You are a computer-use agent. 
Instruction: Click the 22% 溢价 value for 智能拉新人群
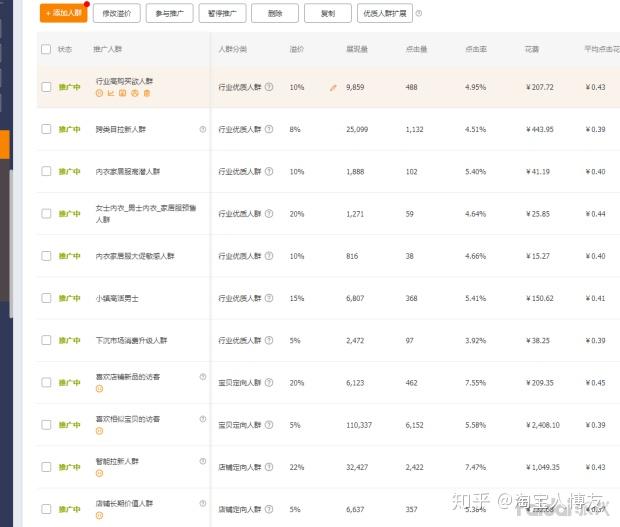coord(297,467)
